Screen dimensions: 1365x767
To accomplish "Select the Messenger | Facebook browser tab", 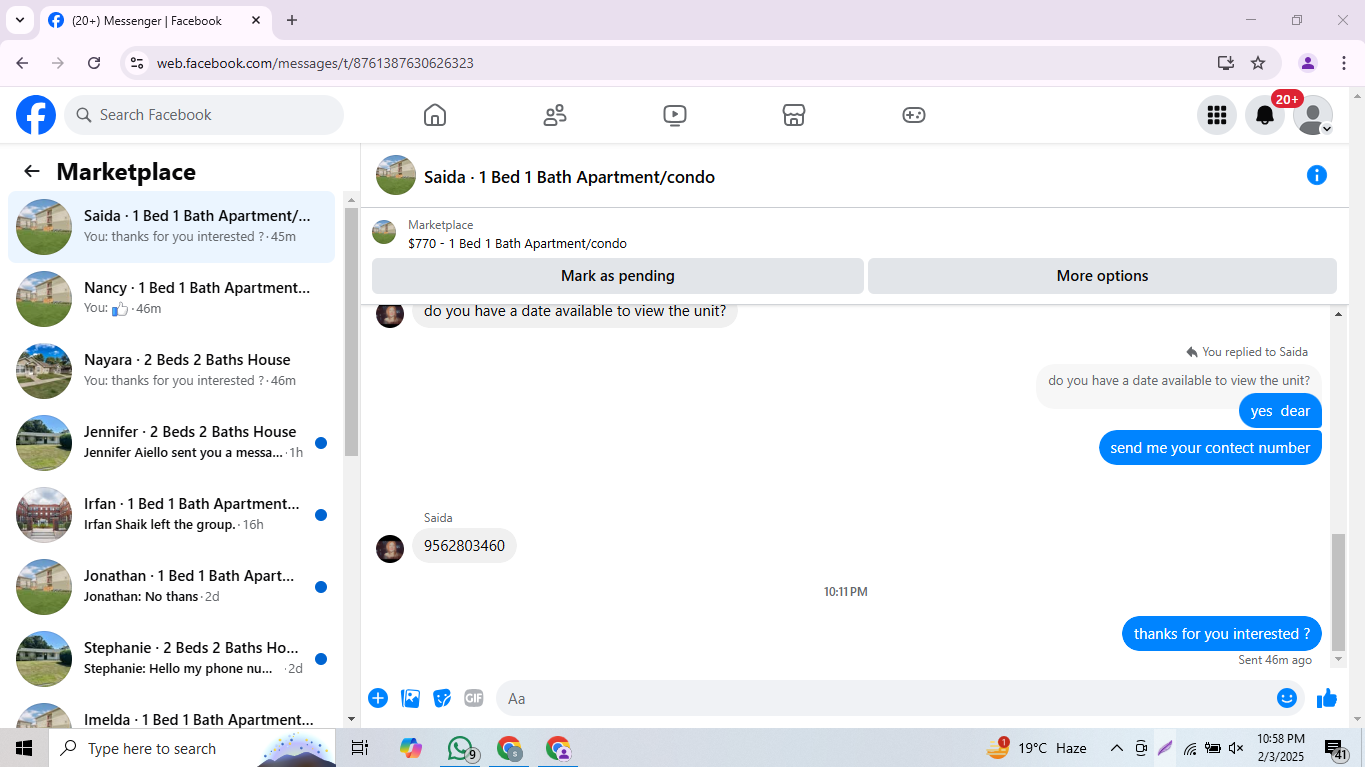I will pos(155,20).
